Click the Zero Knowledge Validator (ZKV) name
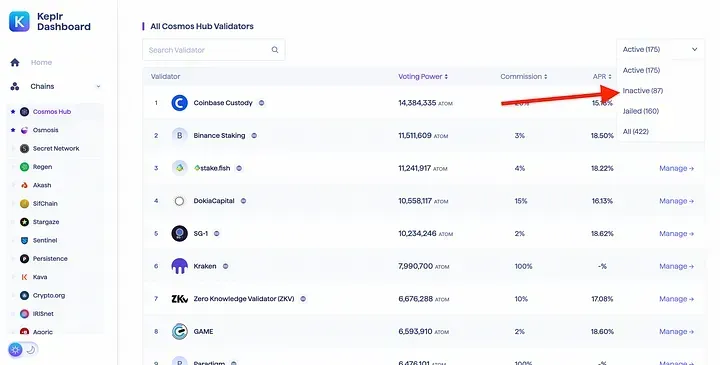Screen dimensions: 720x365 (x=244, y=299)
